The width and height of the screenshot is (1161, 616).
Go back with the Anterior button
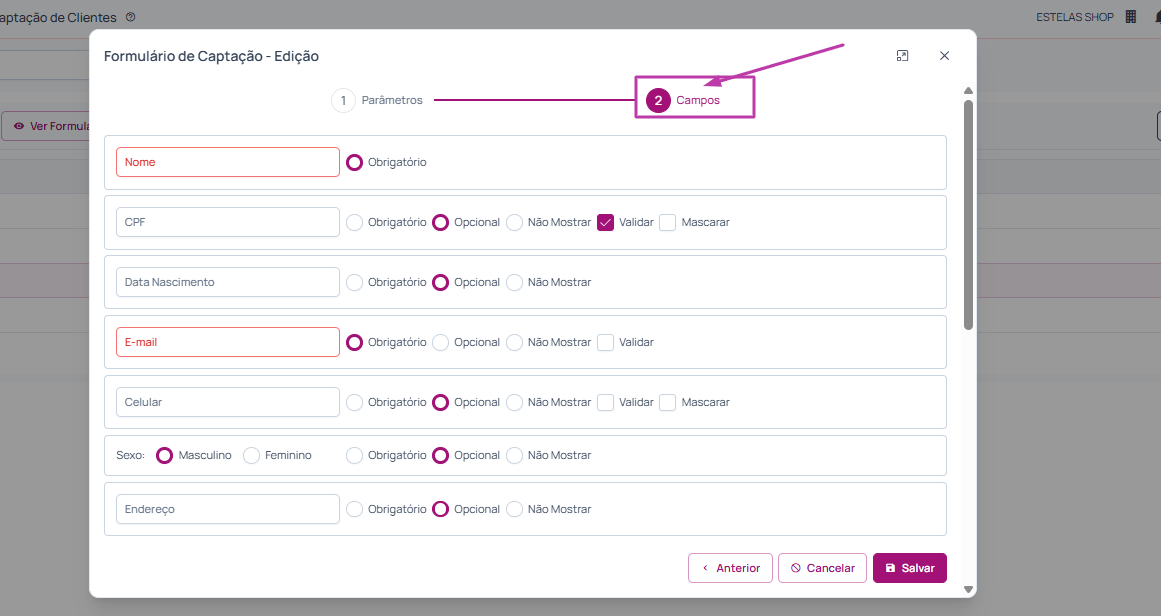(x=730, y=568)
